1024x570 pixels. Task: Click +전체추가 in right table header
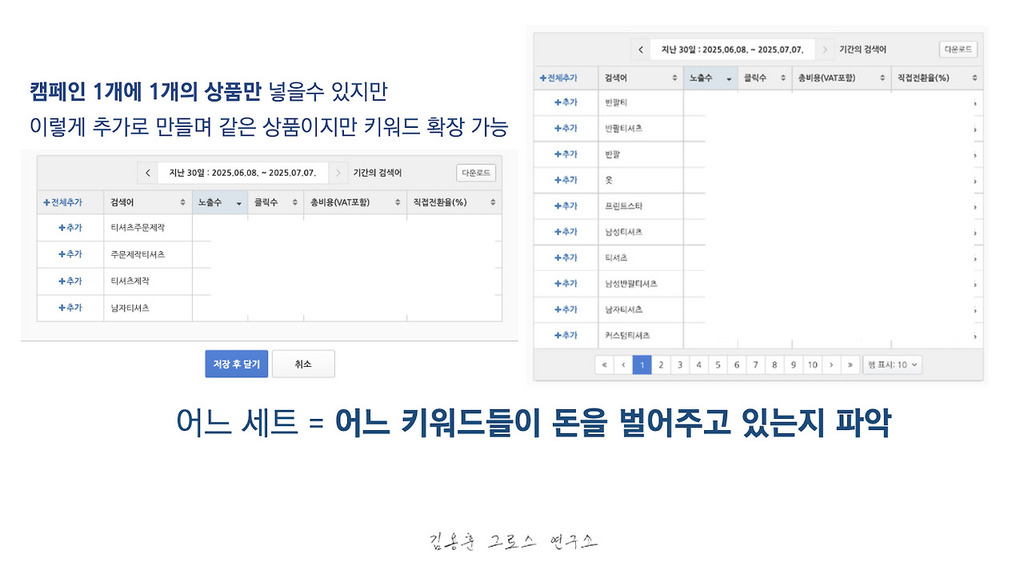[x=558, y=78]
